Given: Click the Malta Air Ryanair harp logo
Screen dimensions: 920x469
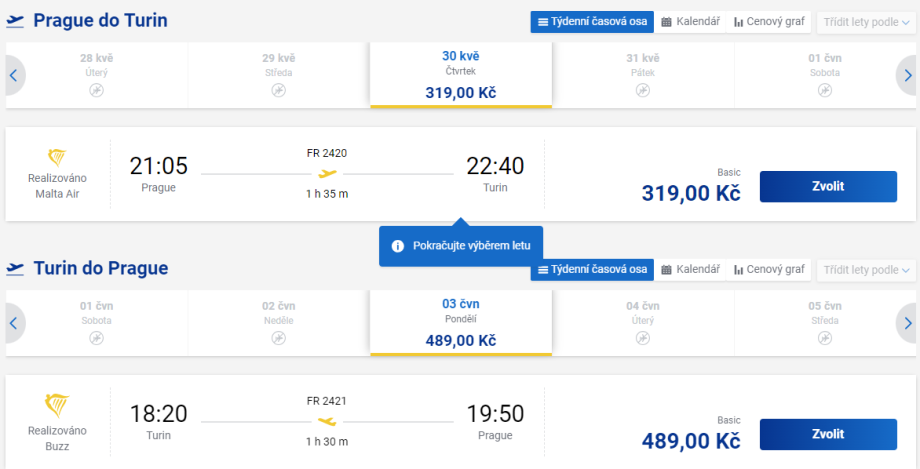Looking at the screenshot, I should coord(57,158).
